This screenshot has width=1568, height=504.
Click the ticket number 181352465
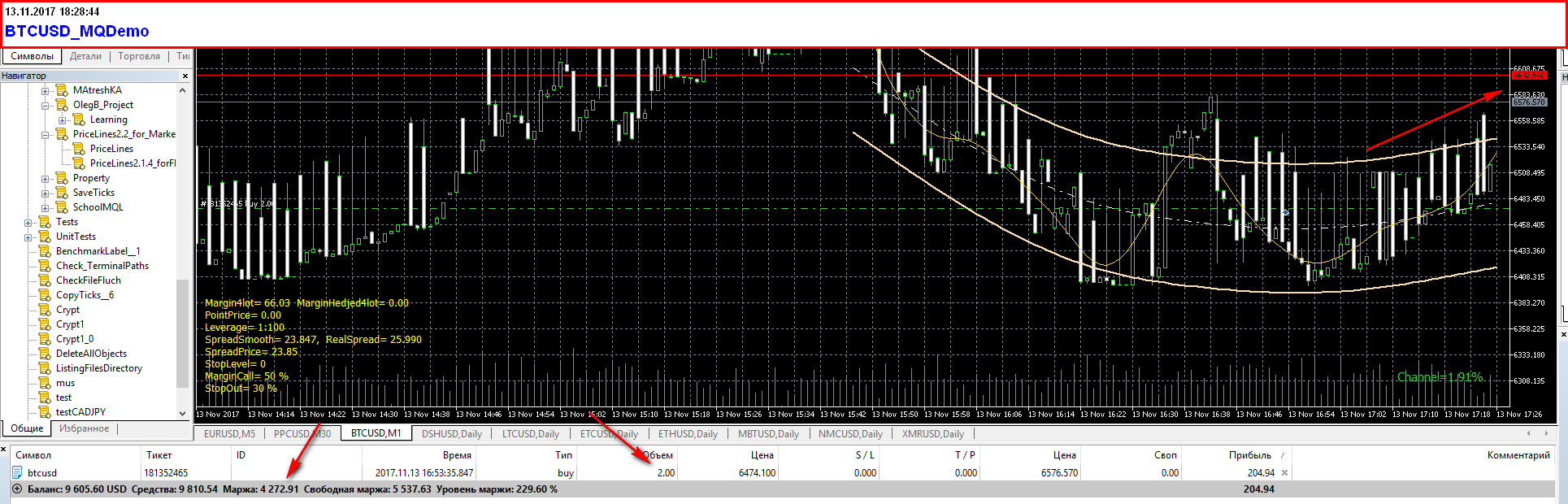pos(166,472)
